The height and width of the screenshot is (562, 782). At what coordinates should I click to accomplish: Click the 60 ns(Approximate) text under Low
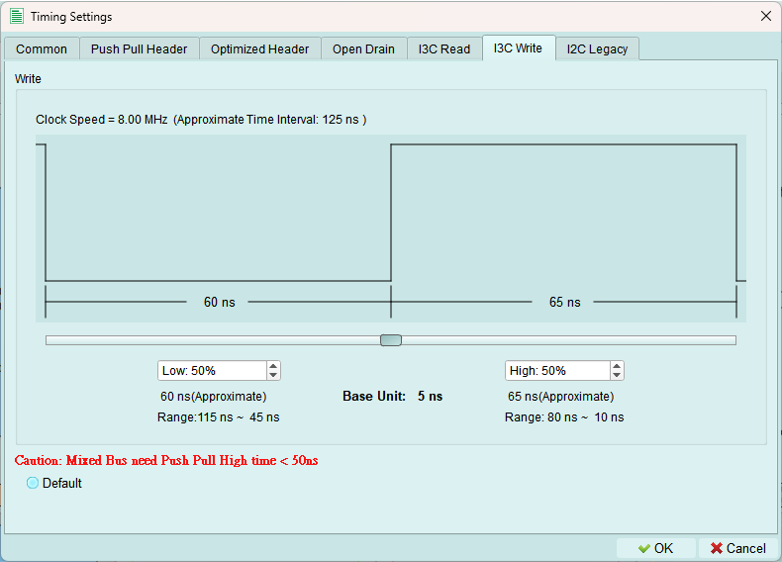tap(213, 396)
